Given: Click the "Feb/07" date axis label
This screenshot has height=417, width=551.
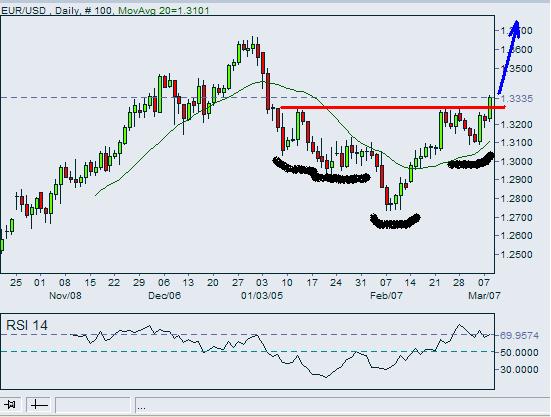Looking at the screenshot, I should click(386, 295).
